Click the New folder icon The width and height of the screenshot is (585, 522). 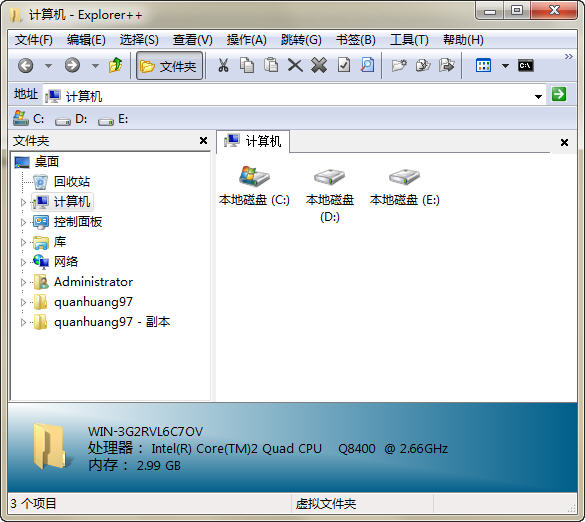pos(399,66)
